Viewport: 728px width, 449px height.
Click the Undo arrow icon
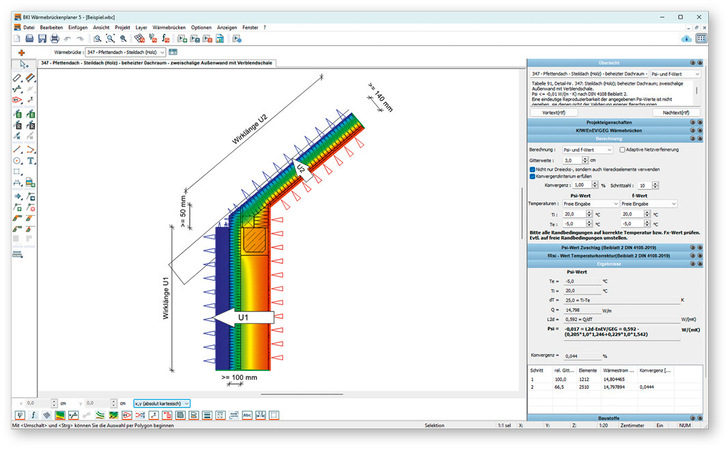point(67,38)
